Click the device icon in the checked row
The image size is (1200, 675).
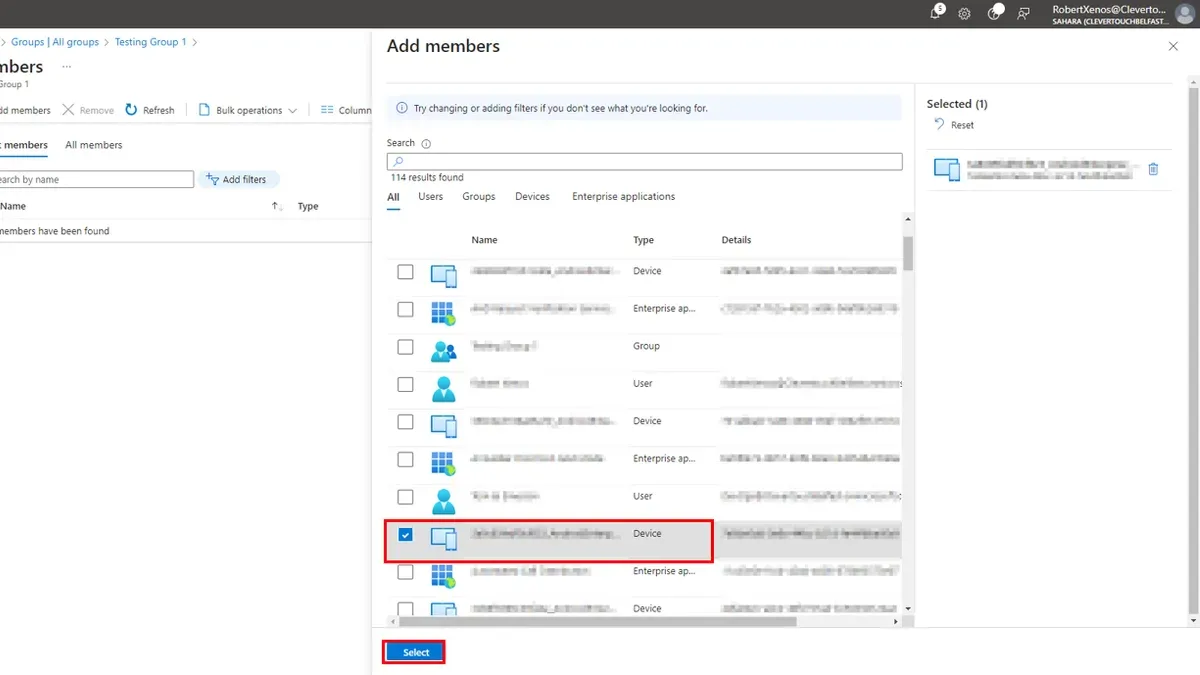tap(443, 538)
